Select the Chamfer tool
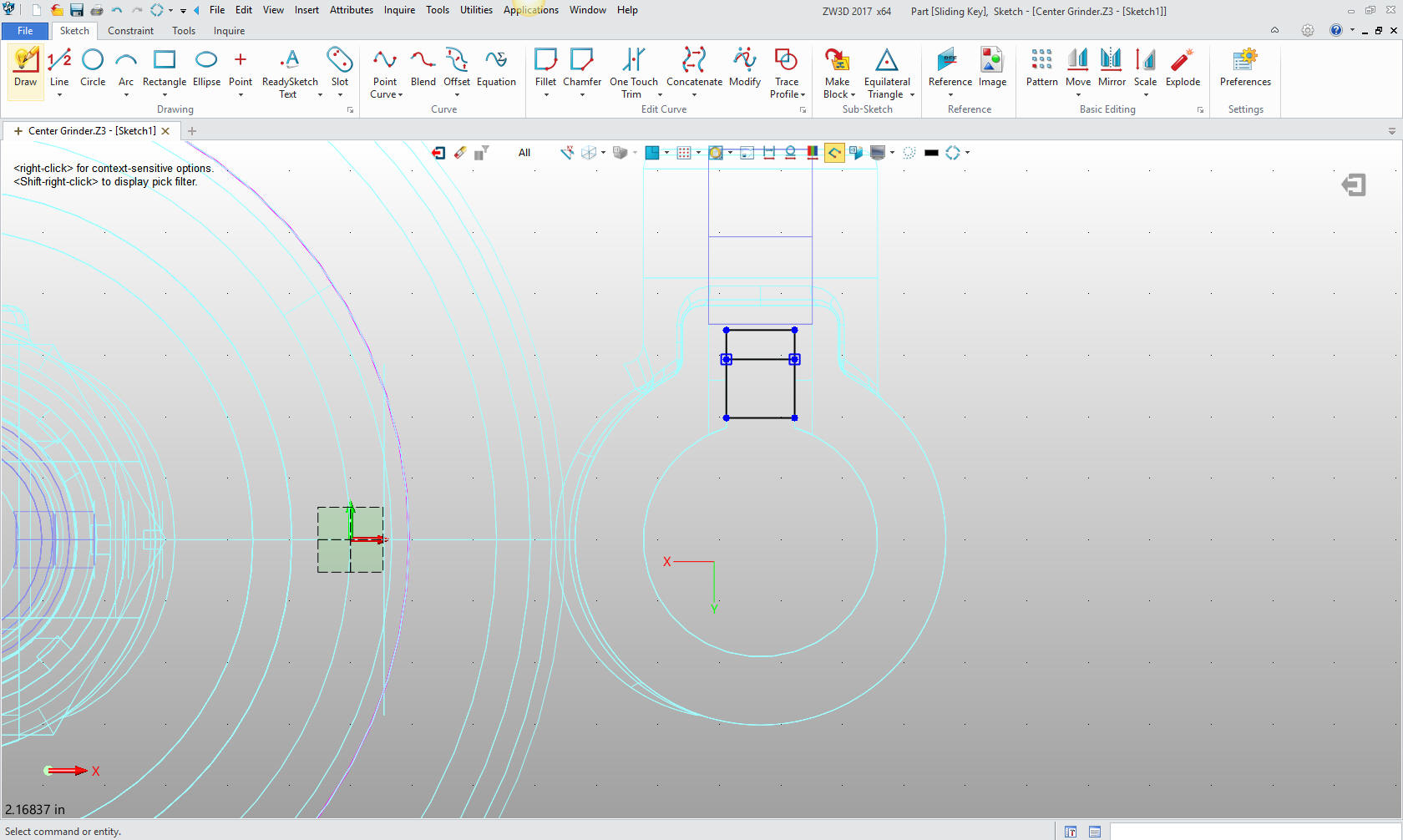Image resolution: width=1403 pixels, height=840 pixels. (582, 68)
